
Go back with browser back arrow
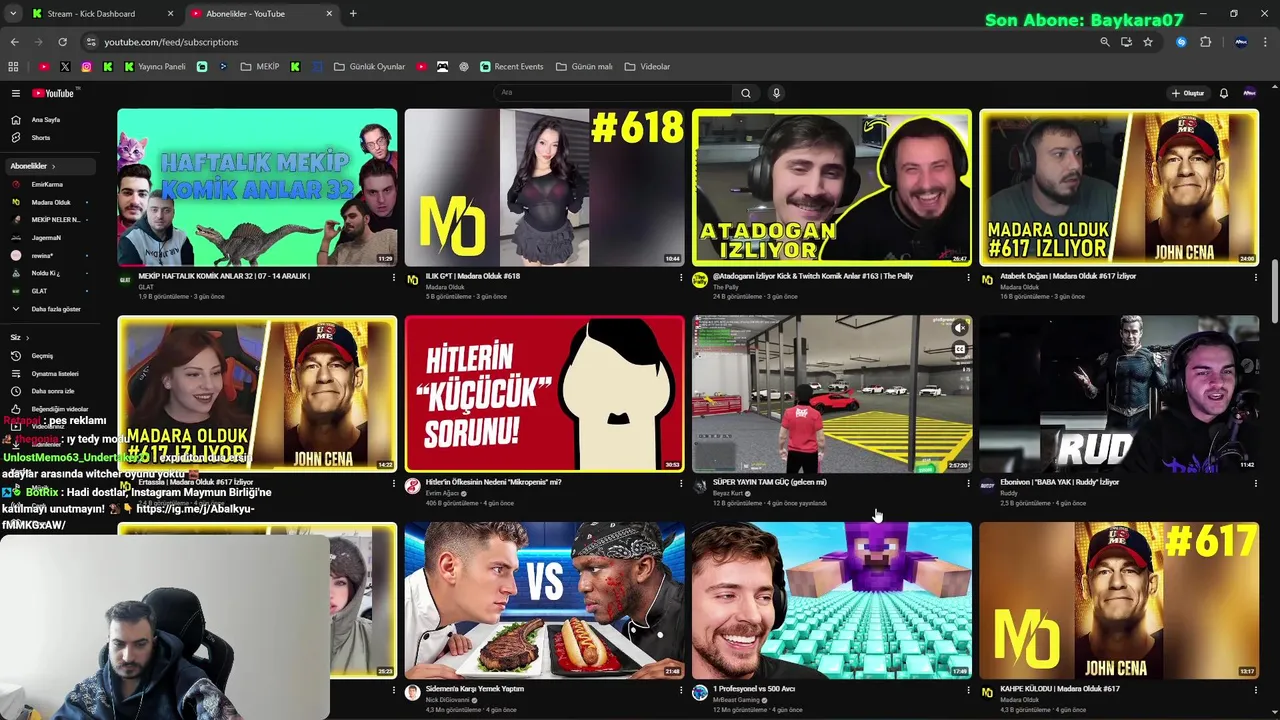pos(14,42)
